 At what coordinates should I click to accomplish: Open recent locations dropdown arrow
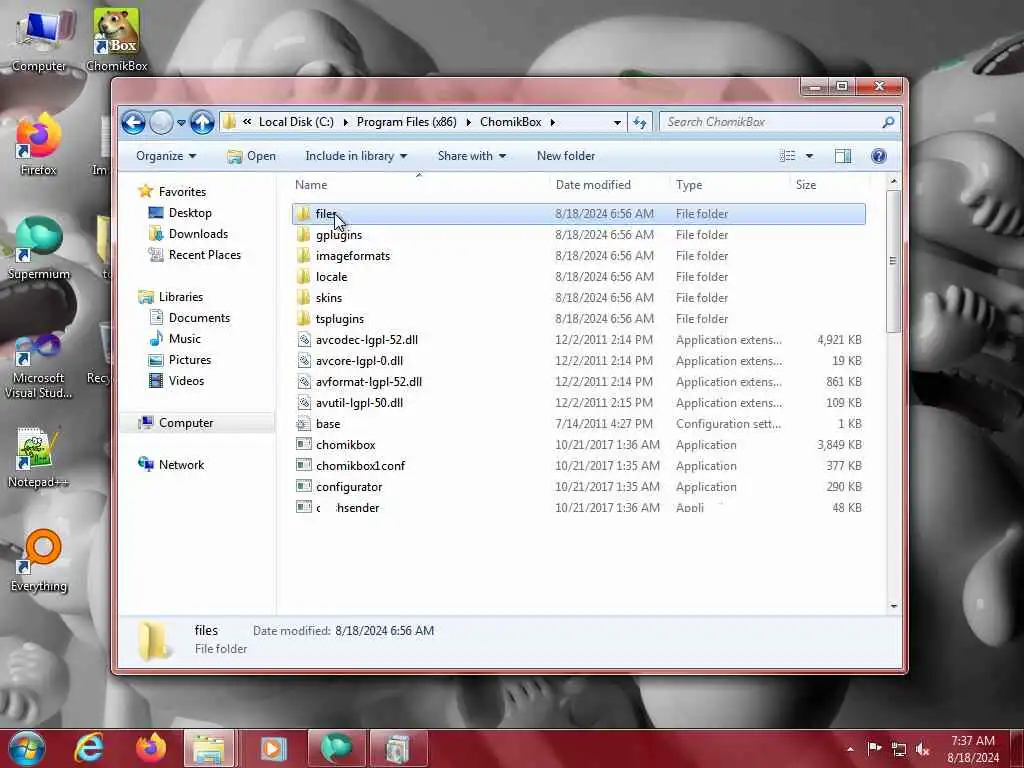point(181,123)
